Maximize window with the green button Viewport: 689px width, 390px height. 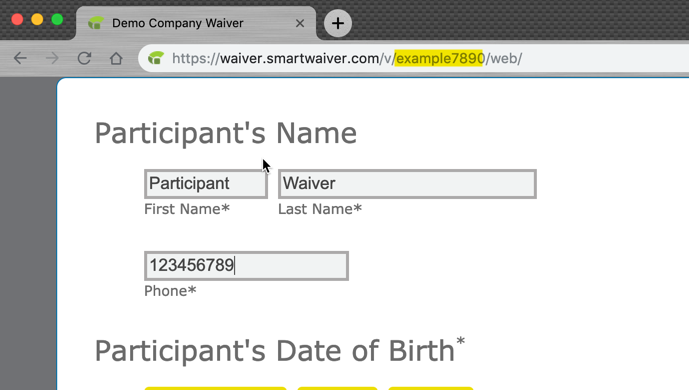57,20
